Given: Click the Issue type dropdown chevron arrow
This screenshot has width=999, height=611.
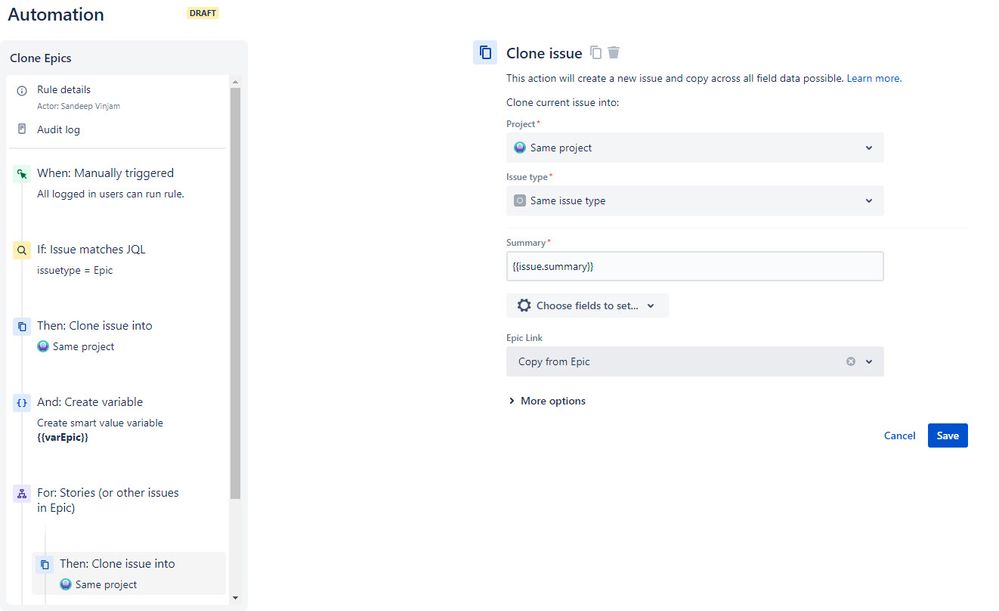Looking at the screenshot, I should point(868,201).
